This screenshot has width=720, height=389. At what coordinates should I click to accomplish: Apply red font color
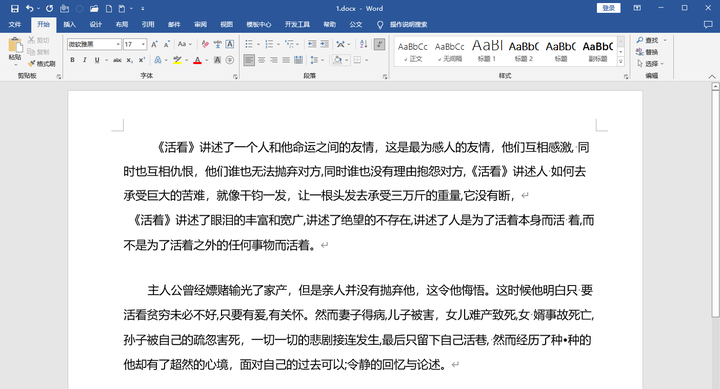click(197, 60)
